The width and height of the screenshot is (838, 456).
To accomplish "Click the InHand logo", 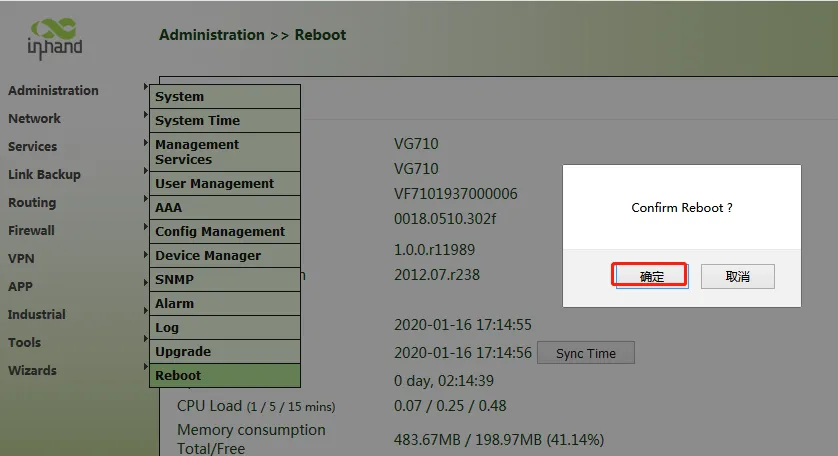I will (55, 38).
